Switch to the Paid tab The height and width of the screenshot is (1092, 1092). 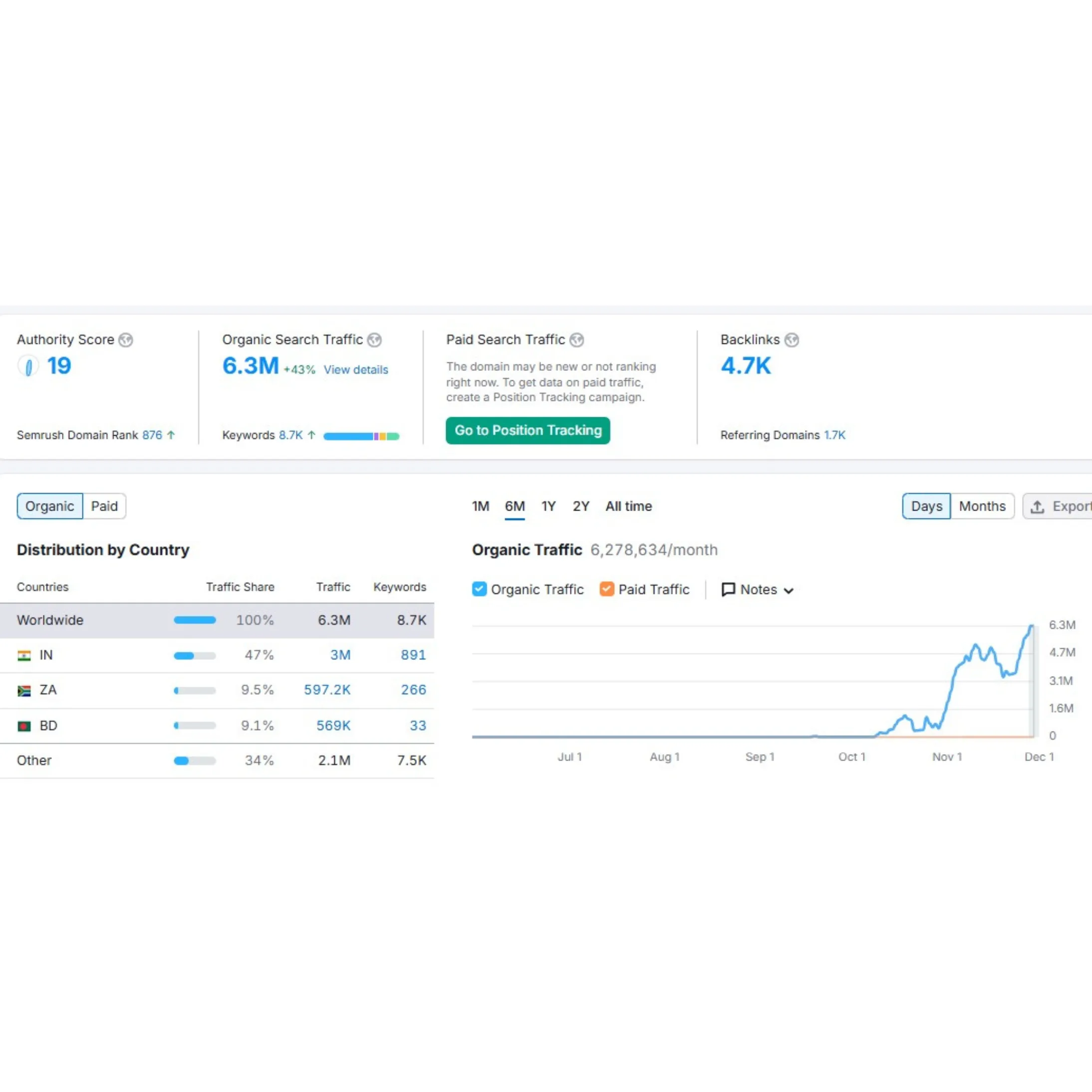click(105, 506)
